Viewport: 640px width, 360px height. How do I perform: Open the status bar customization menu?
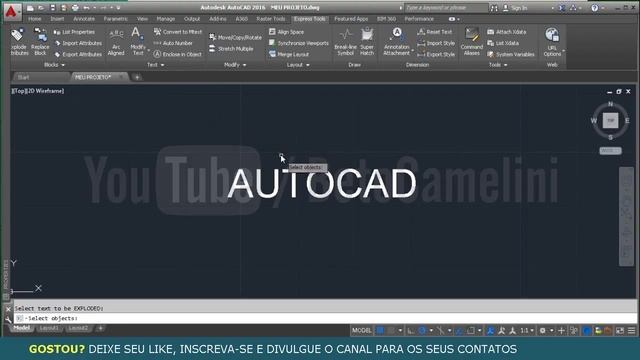(x=631, y=331)
